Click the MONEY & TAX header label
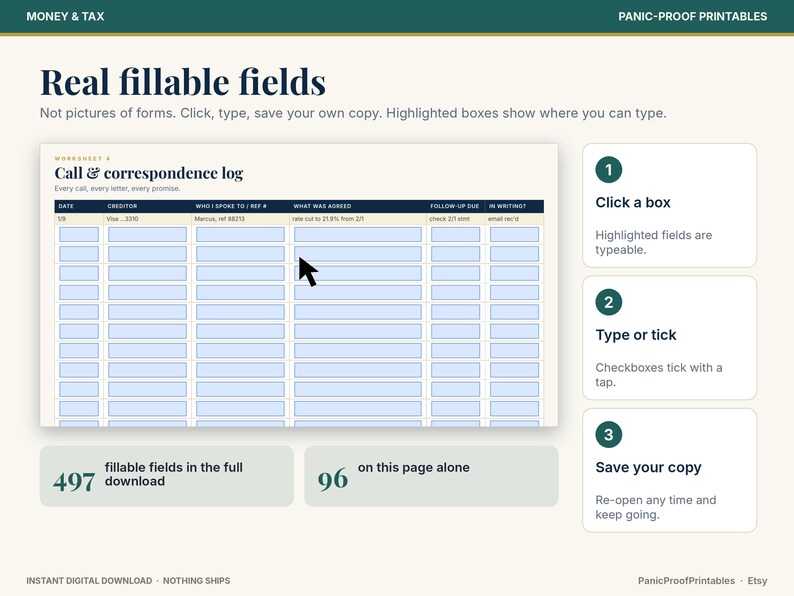794x596 pixels. [x=65, y=16]
